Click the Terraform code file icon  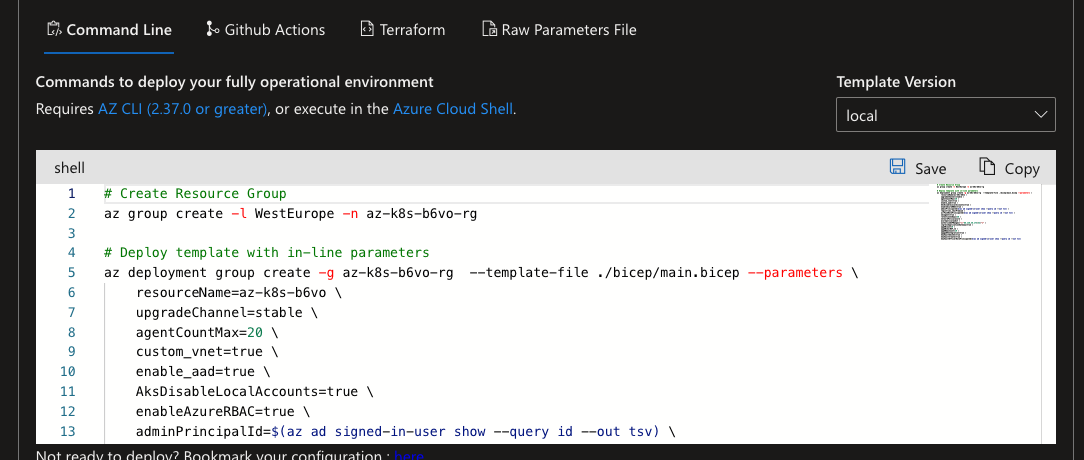pyautogui.click(x=367, y=29)
